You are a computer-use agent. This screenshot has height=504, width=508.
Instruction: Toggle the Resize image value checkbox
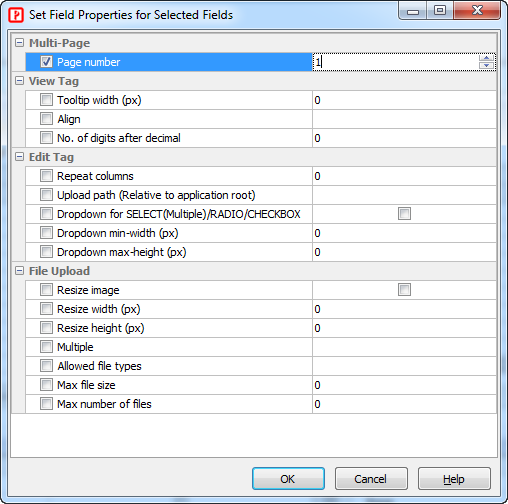[x=404, y=290]
